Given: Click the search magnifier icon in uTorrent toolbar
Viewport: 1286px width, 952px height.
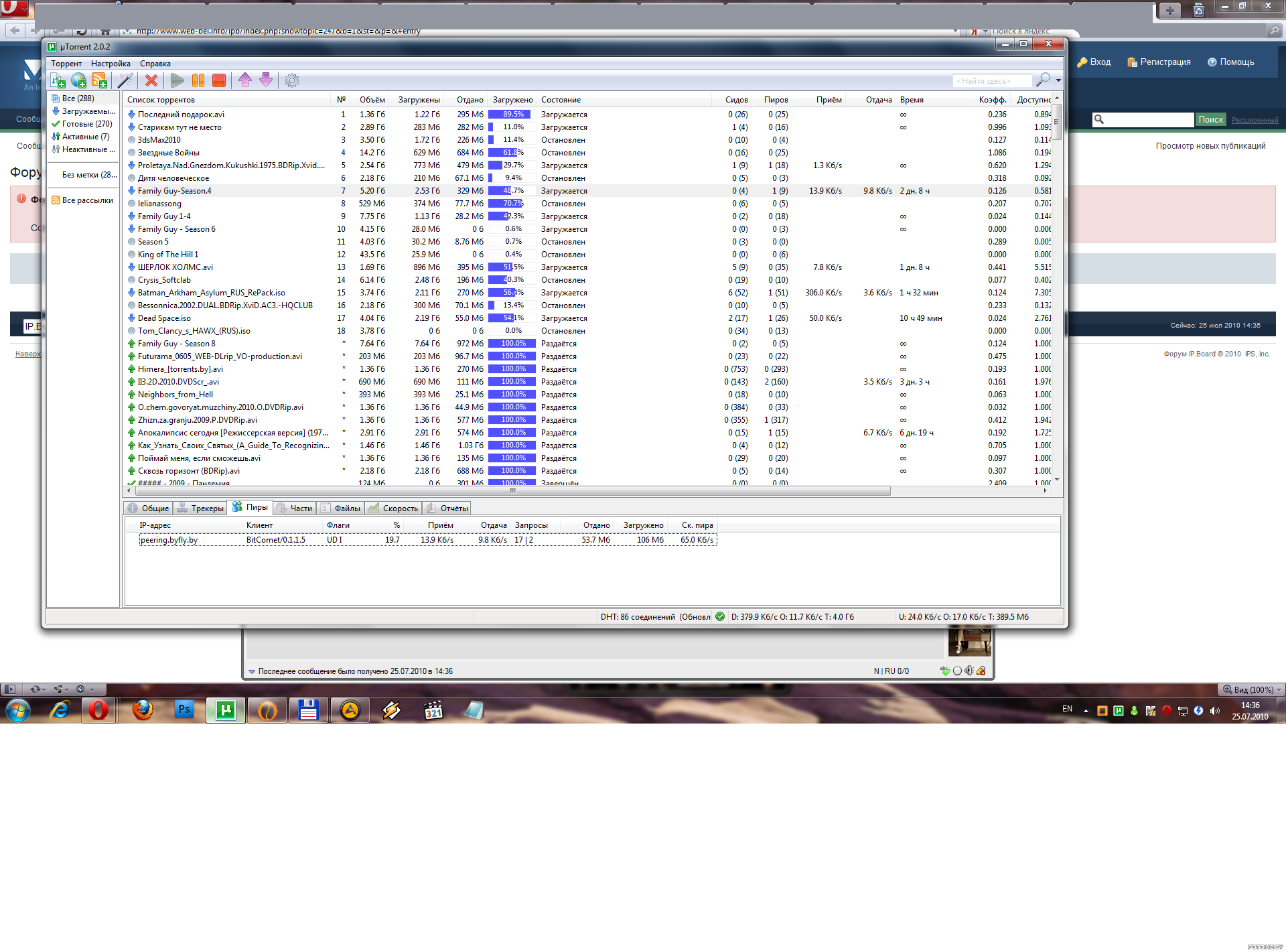Looking at the screenshot, I should point(1043,80).
